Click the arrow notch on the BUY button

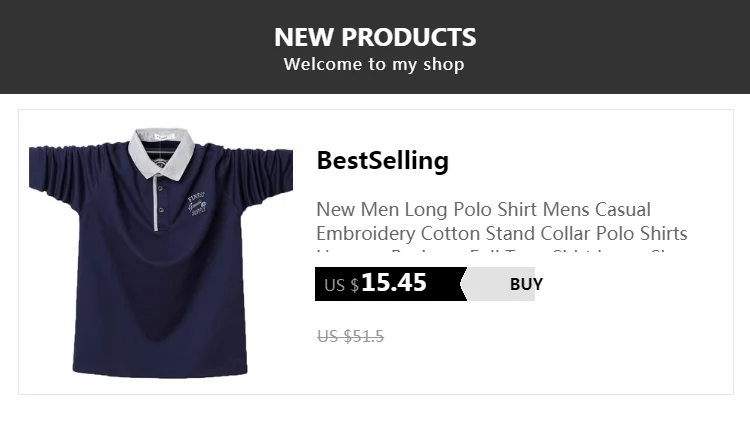(x=466, y=284)
